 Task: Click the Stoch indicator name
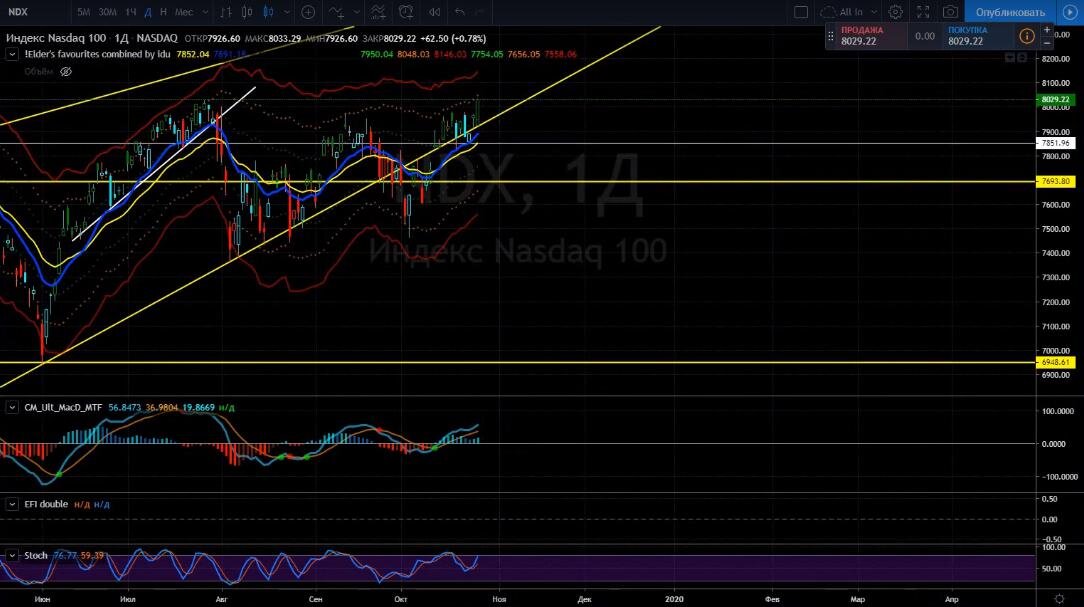36,555
